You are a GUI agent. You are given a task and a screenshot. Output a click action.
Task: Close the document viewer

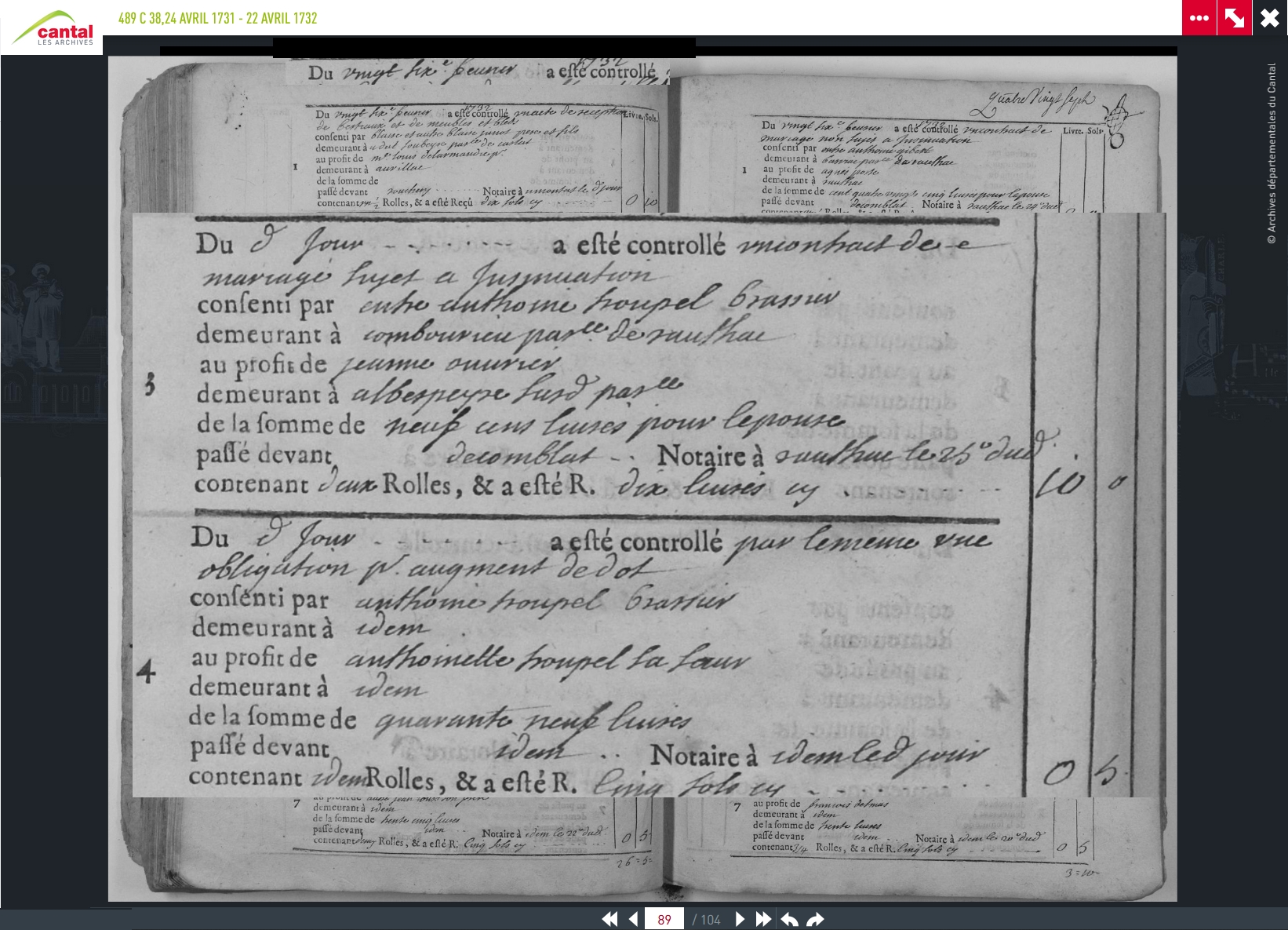[x=1269, y=18]
